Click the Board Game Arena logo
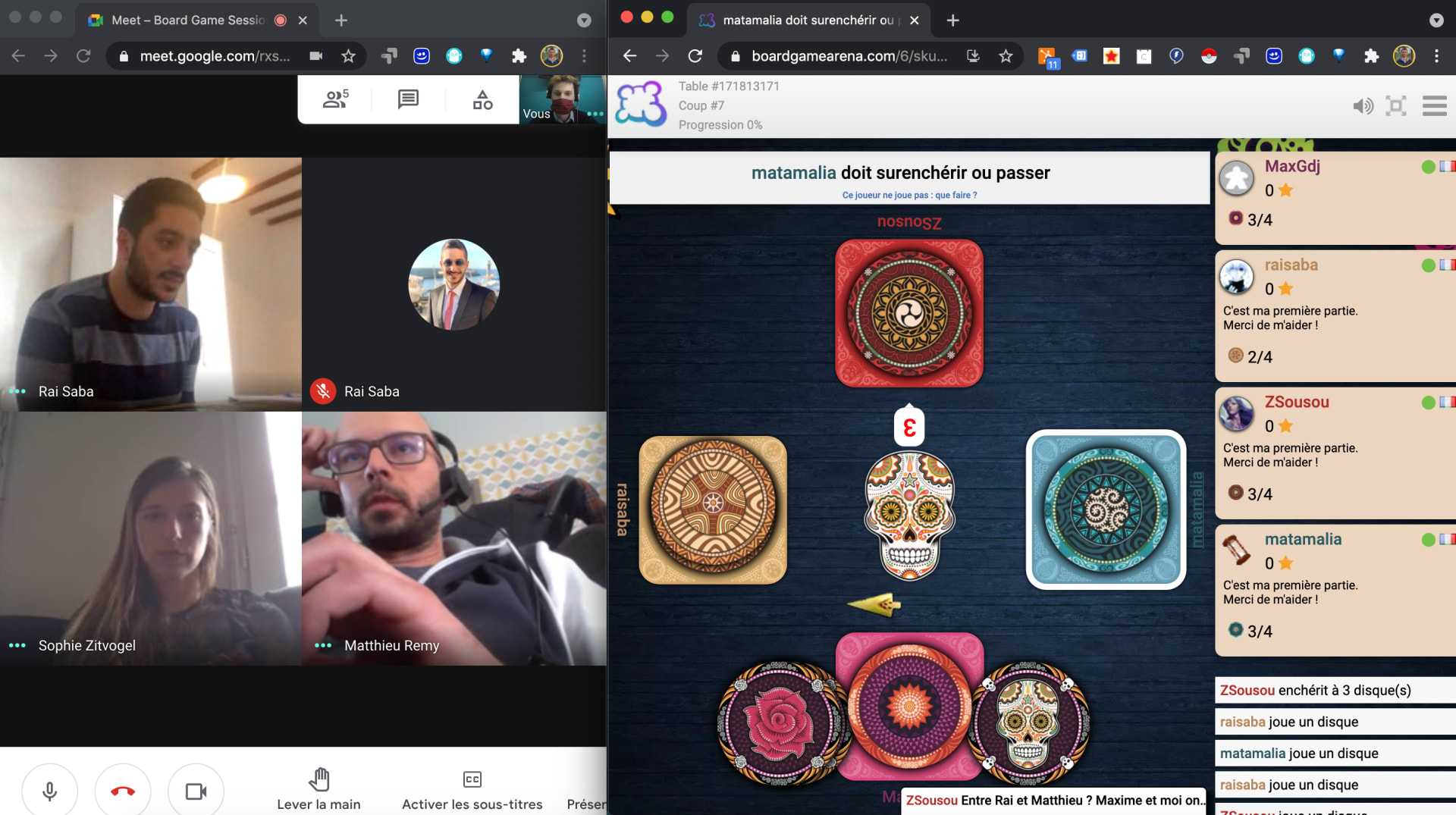Screen dimensions: 1456x815 641,104
